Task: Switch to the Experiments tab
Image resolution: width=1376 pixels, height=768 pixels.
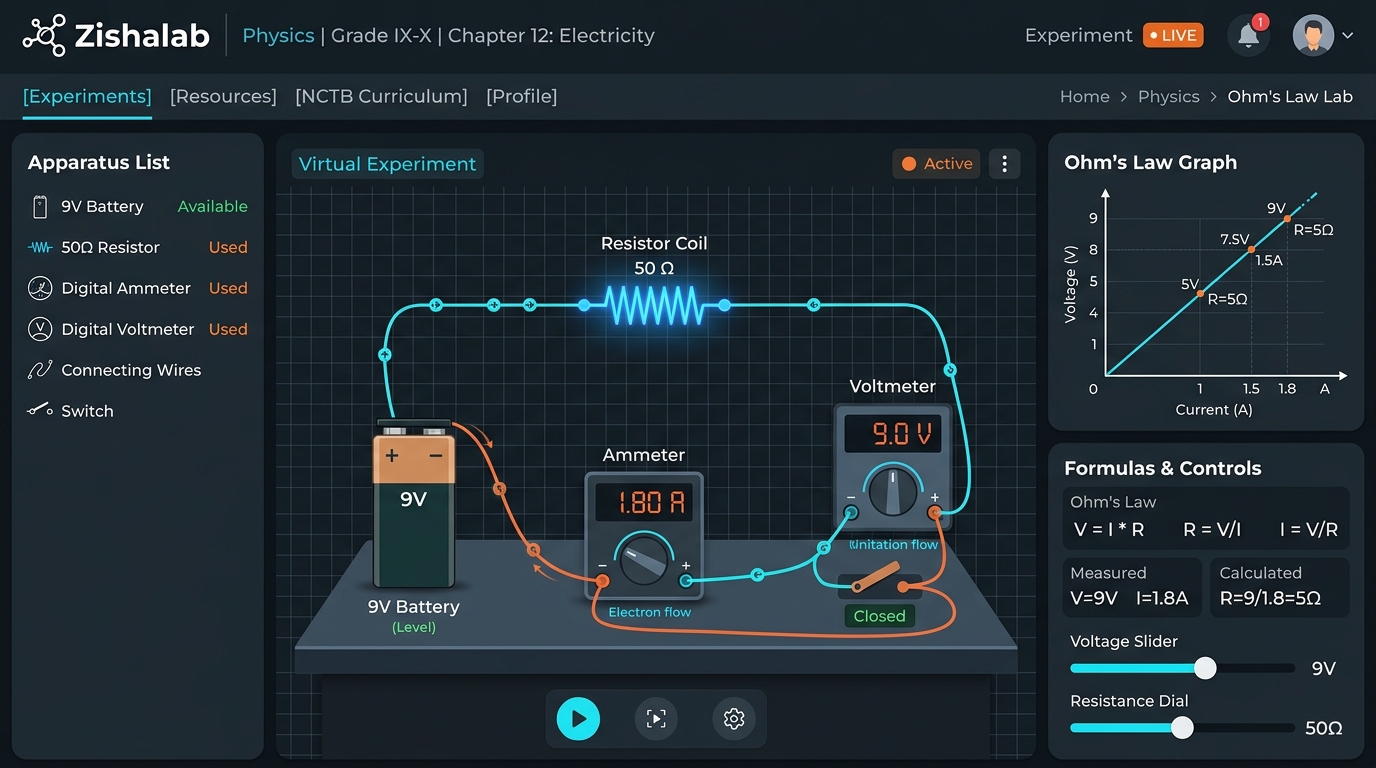Action: pos(87,96)
